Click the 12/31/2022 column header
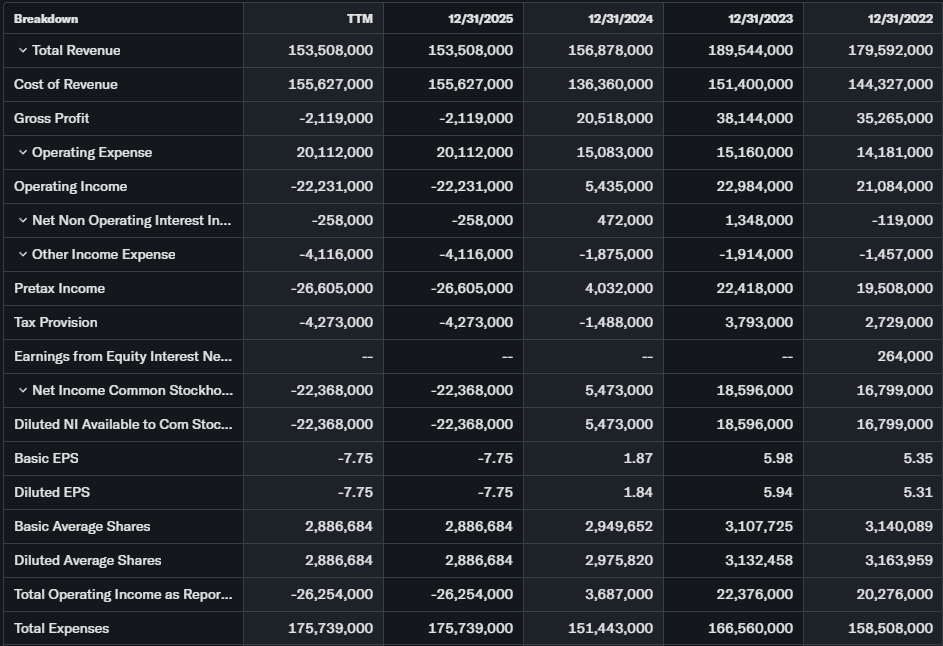The height and width of the screenshot is (646, 943). point(900,19)
